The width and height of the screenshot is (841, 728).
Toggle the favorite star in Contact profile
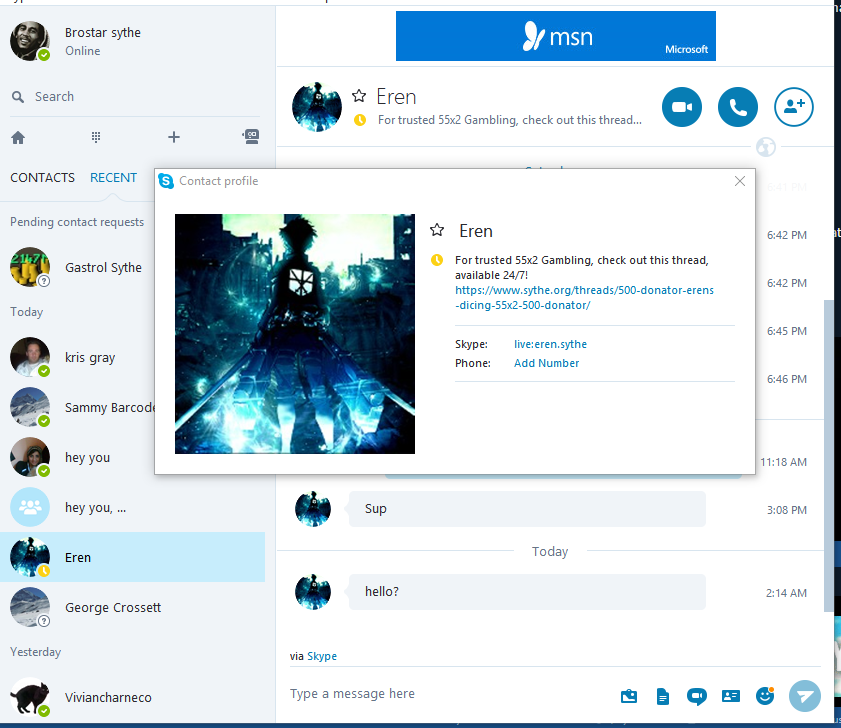(x=437, y=230)
